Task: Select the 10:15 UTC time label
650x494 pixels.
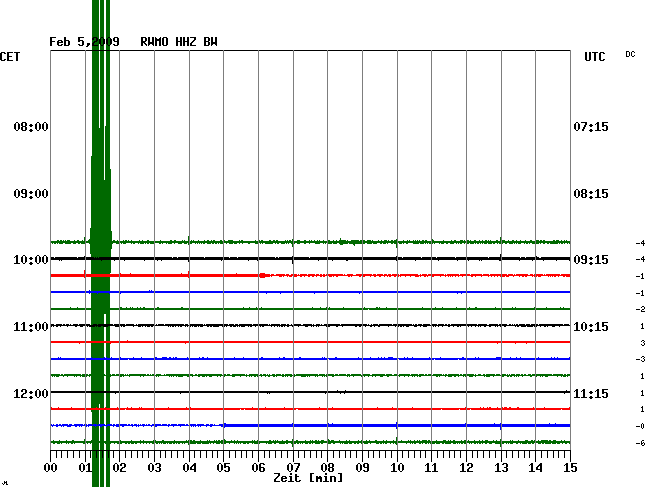Action: (x=591, y=327)
